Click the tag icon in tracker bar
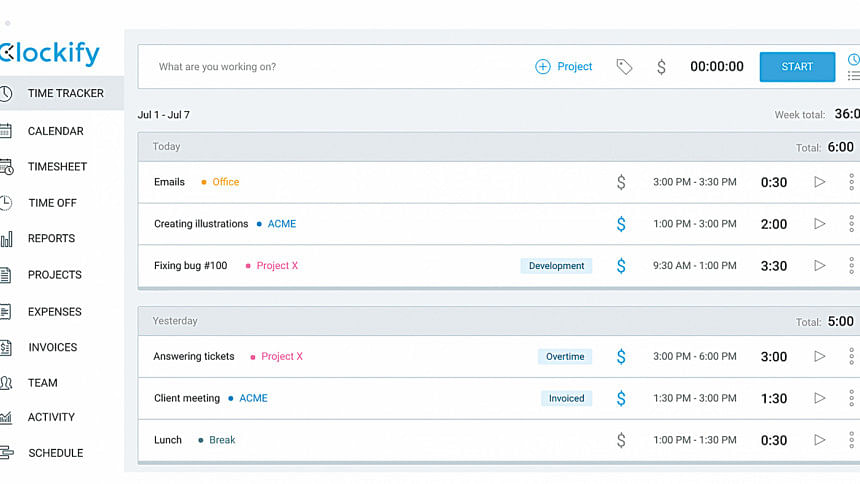Viewport: 860px width, 484px height. pyautogui.click(x=624, y=67)
